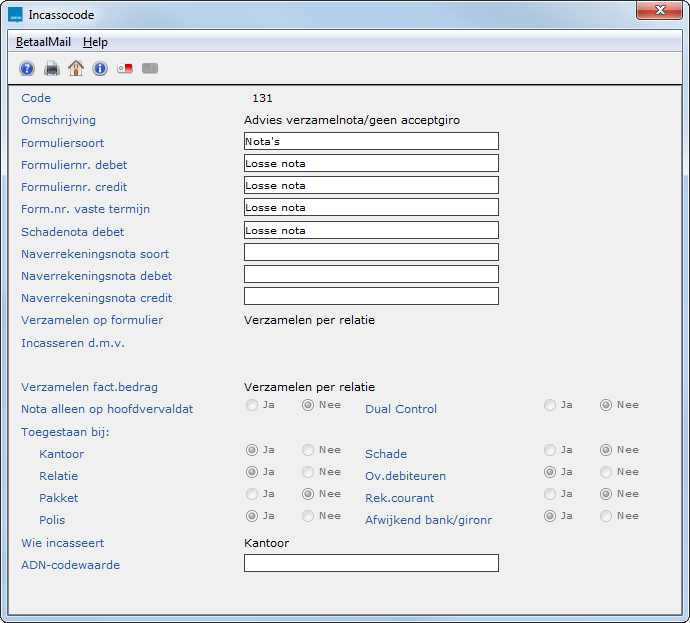Select Ja for Schade
Viewport: 690px width, 623px height.
click(x=551, y=450)
